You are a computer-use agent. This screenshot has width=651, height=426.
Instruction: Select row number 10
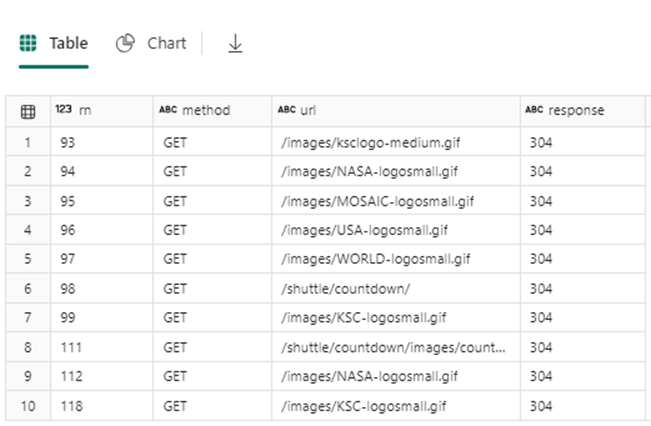pos(28,405)
